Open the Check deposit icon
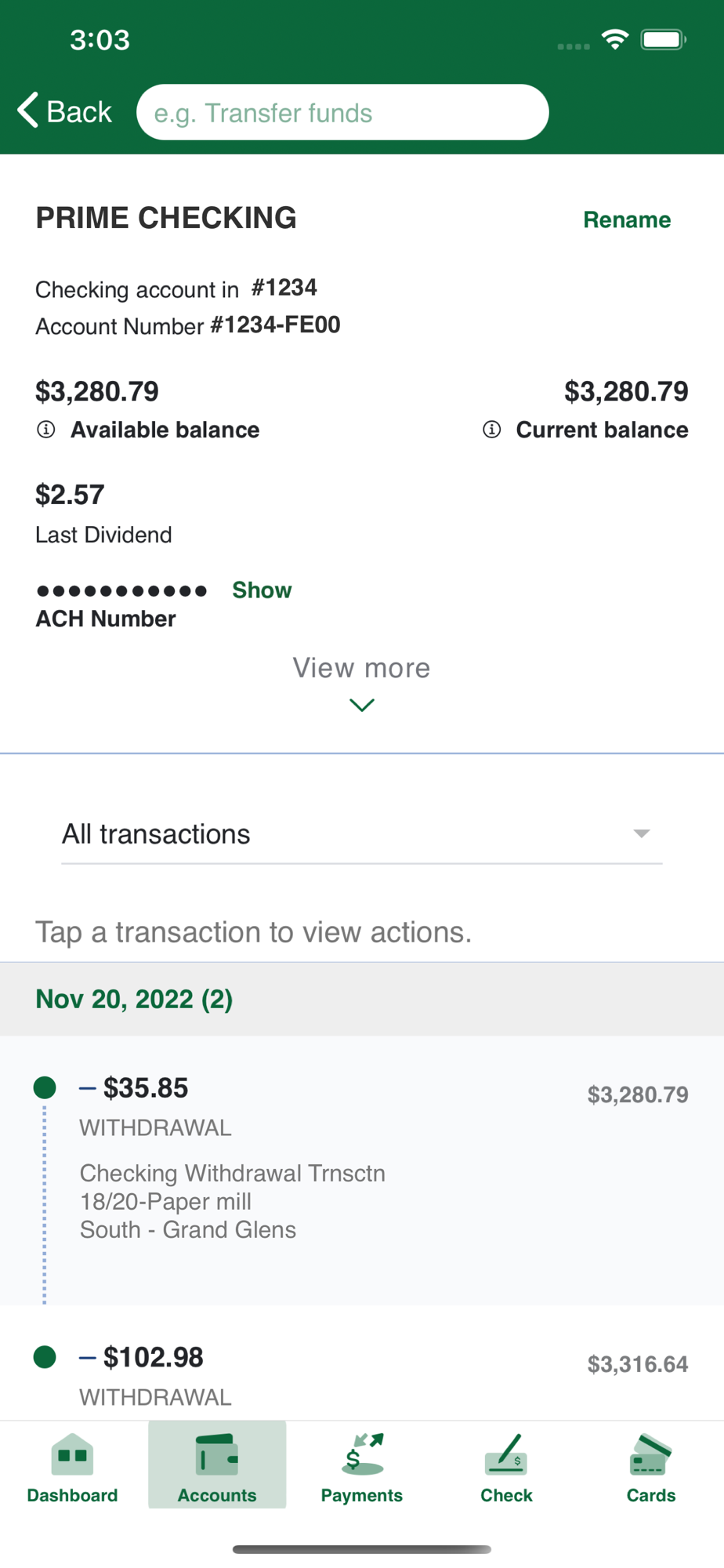The height and width of the screenshot is (1568, 724). [x=506, y=1455]
